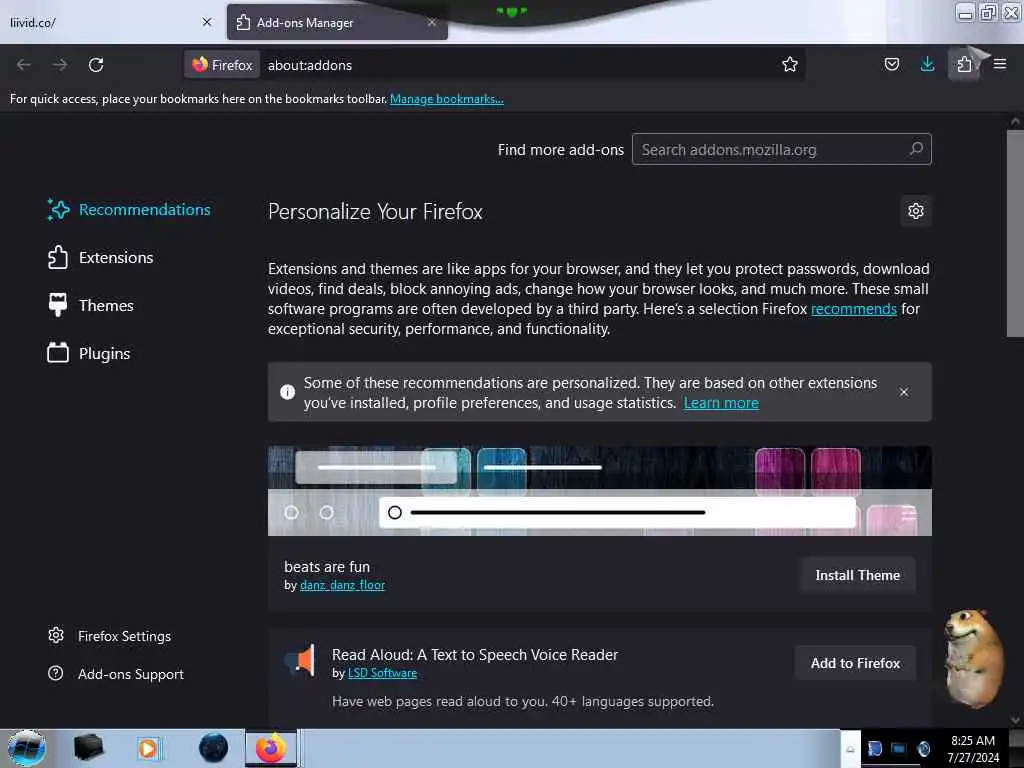Click the beats are fun theme title
The image size is (1024, 768).
coord(327,567)
